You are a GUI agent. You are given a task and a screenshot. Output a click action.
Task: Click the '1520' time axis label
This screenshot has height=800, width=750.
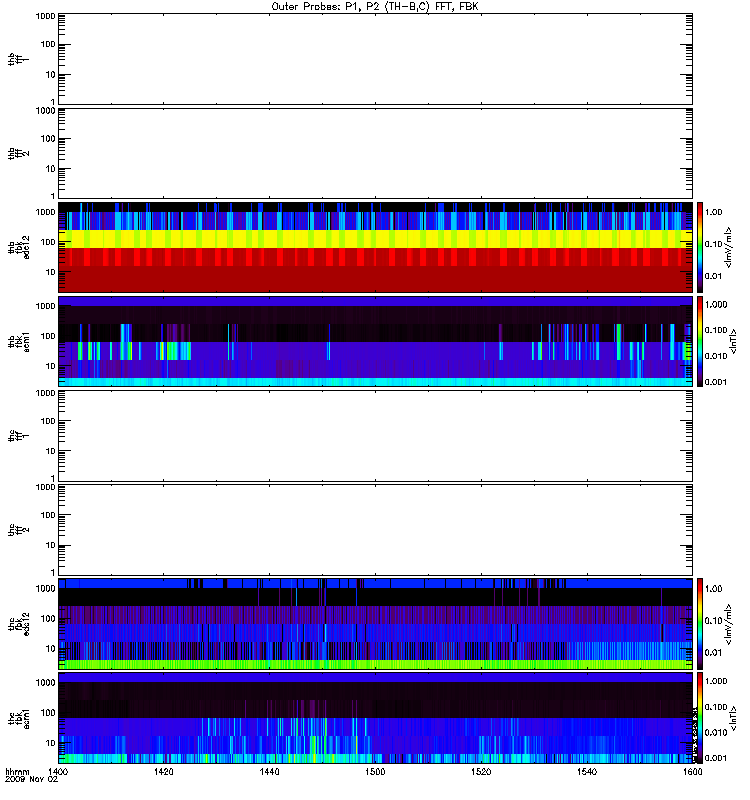(481, 771)
